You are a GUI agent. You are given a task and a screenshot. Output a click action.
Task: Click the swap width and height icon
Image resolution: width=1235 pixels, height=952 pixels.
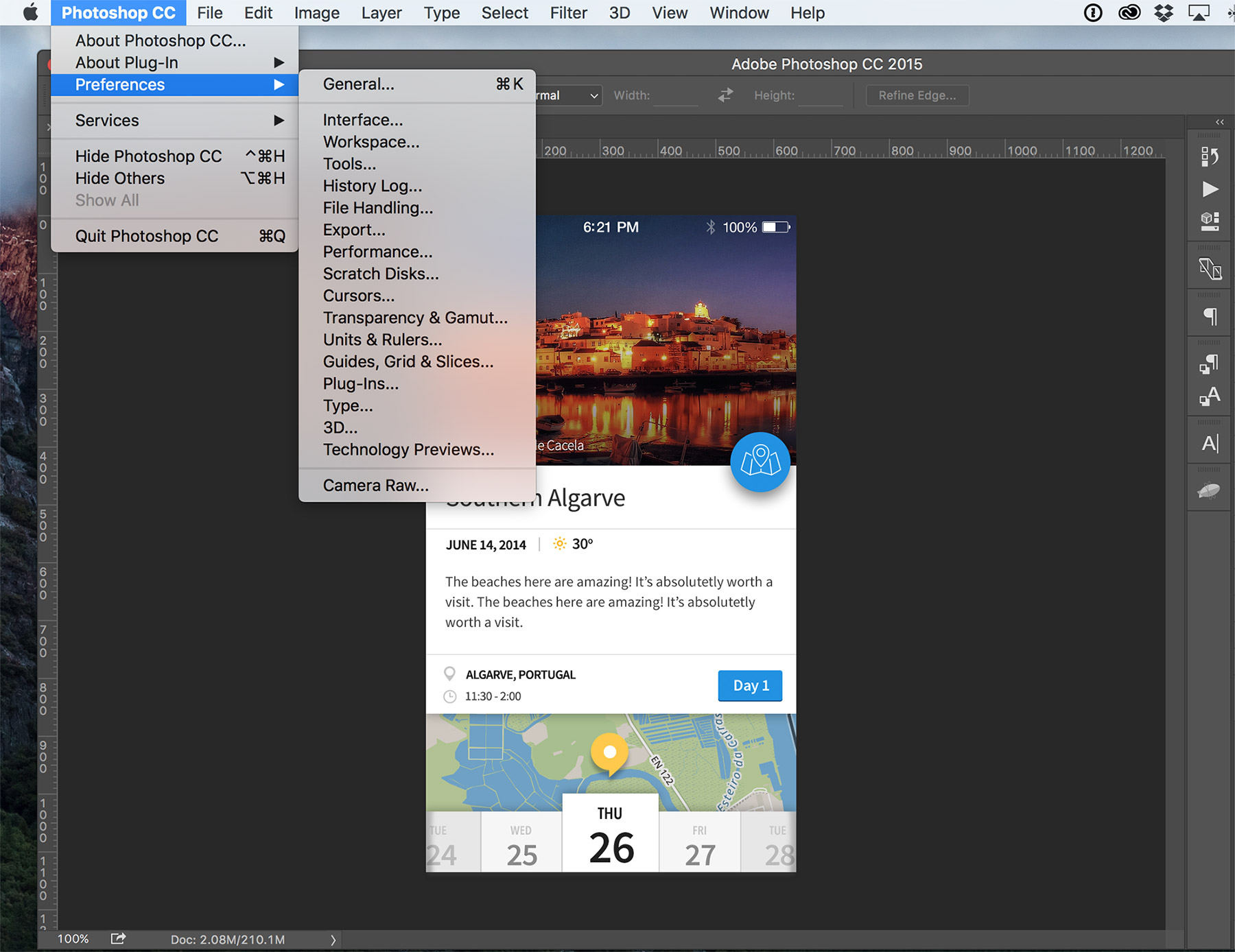[x=725, y=95]
